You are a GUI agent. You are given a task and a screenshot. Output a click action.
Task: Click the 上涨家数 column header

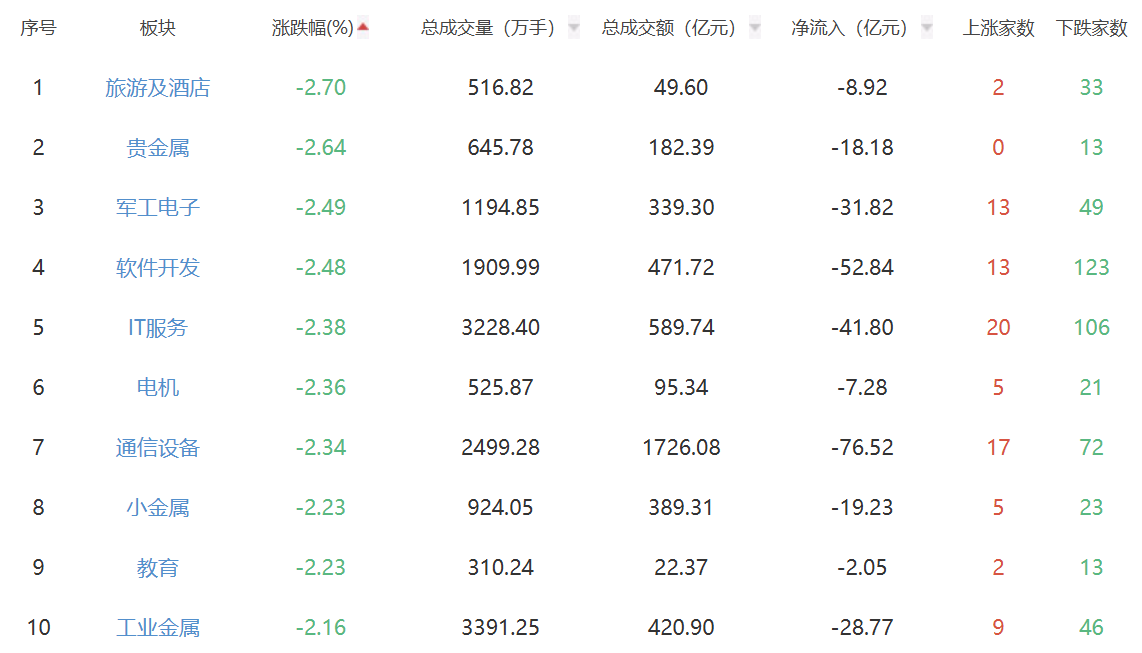(998, 28)
